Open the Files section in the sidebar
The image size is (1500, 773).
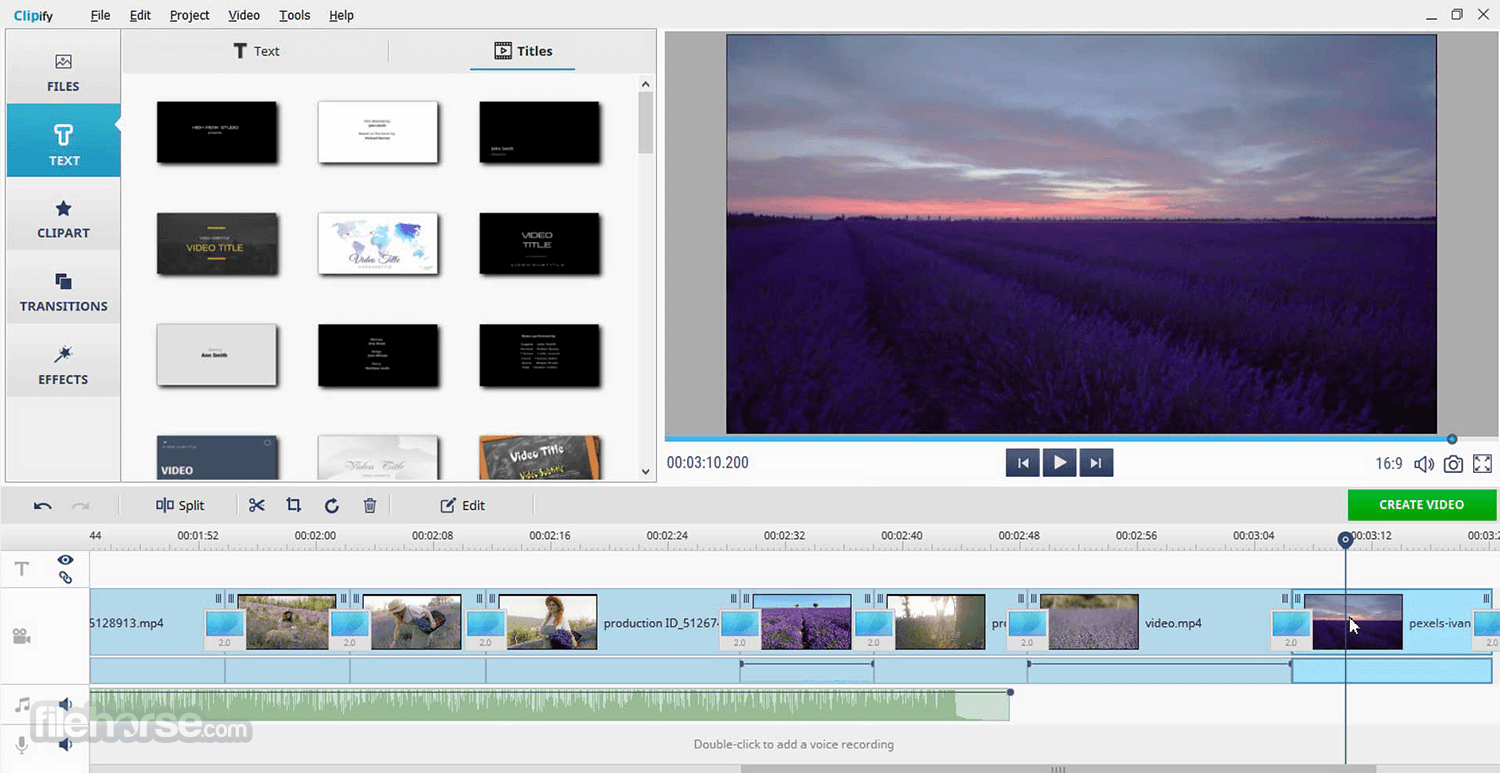pos(63,73)
